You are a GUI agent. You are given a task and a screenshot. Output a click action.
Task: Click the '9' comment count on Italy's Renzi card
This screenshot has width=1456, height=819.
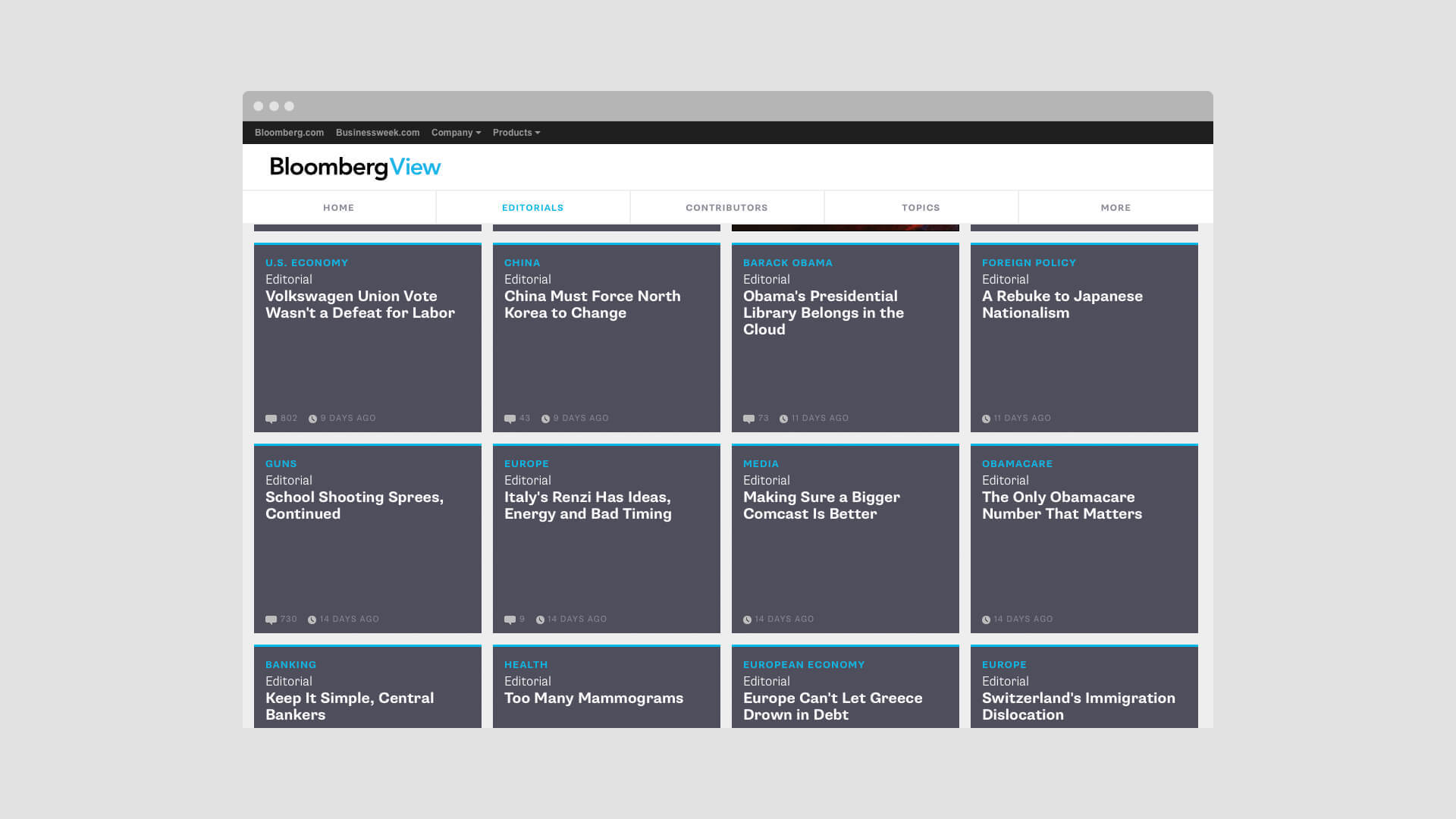(522, 620)
